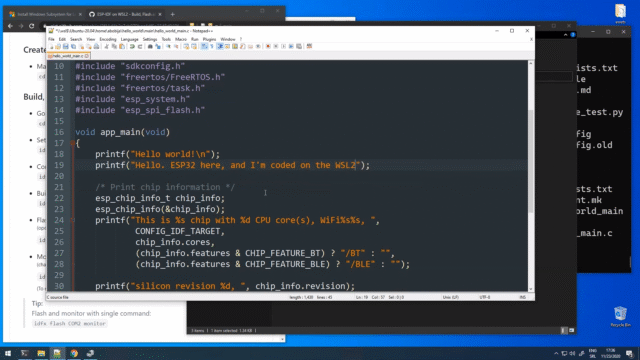
Task: Toggle synchronized vertical scrolling
Action: (187, 47)
